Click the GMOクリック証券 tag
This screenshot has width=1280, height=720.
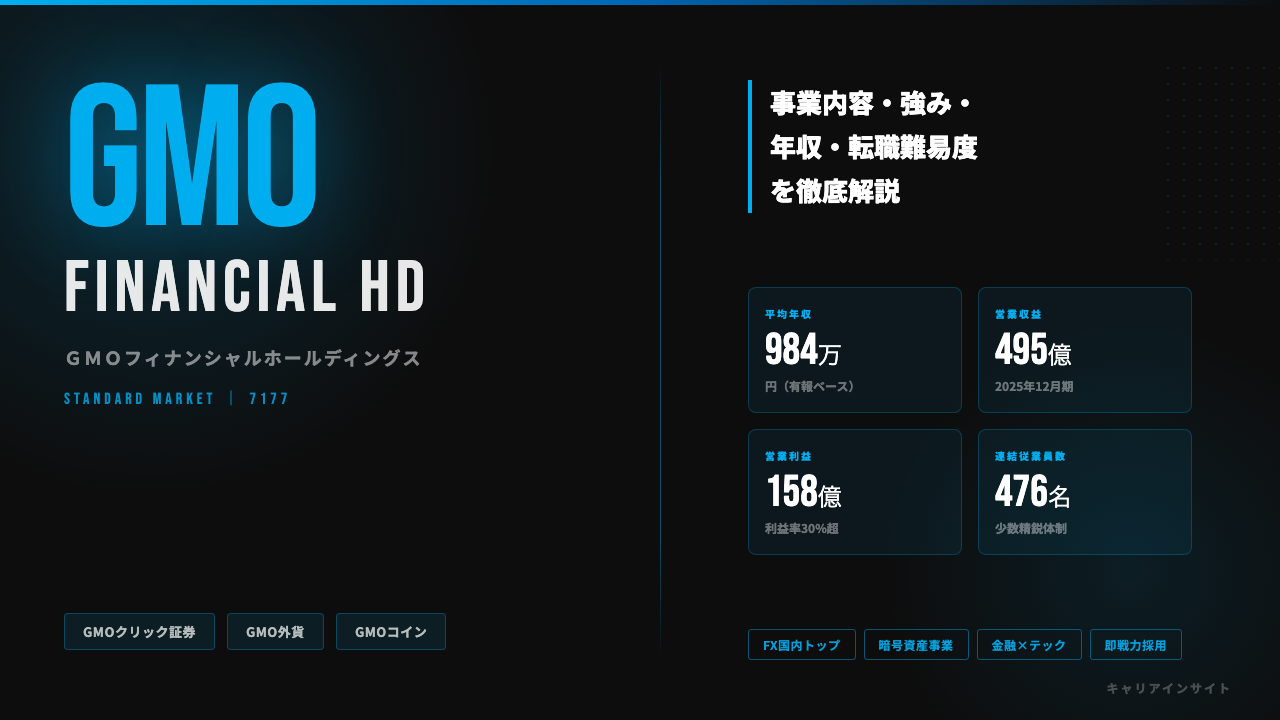(x=139, y=632)
